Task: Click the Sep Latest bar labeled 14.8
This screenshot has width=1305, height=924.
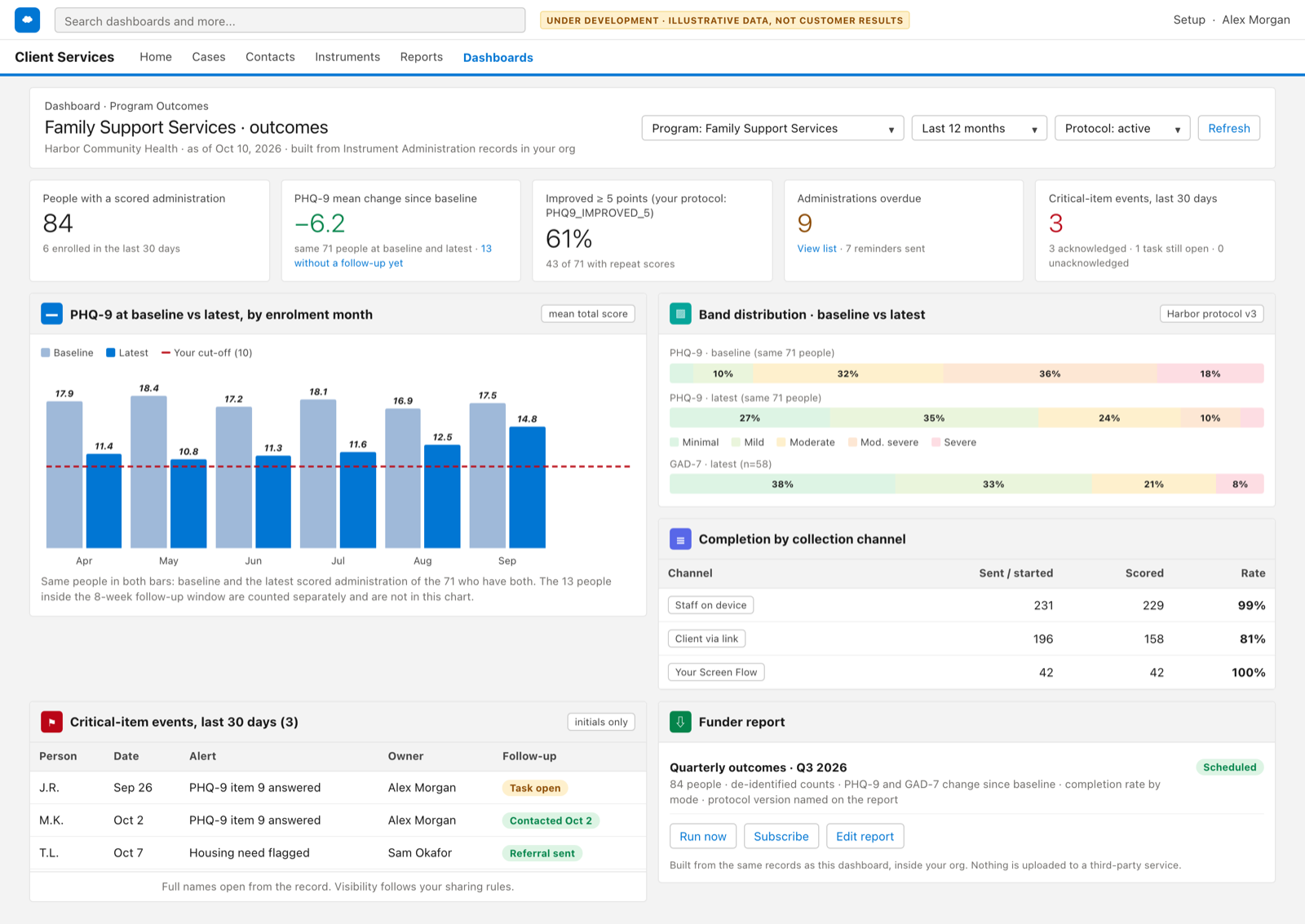Action: pos(528,488)
